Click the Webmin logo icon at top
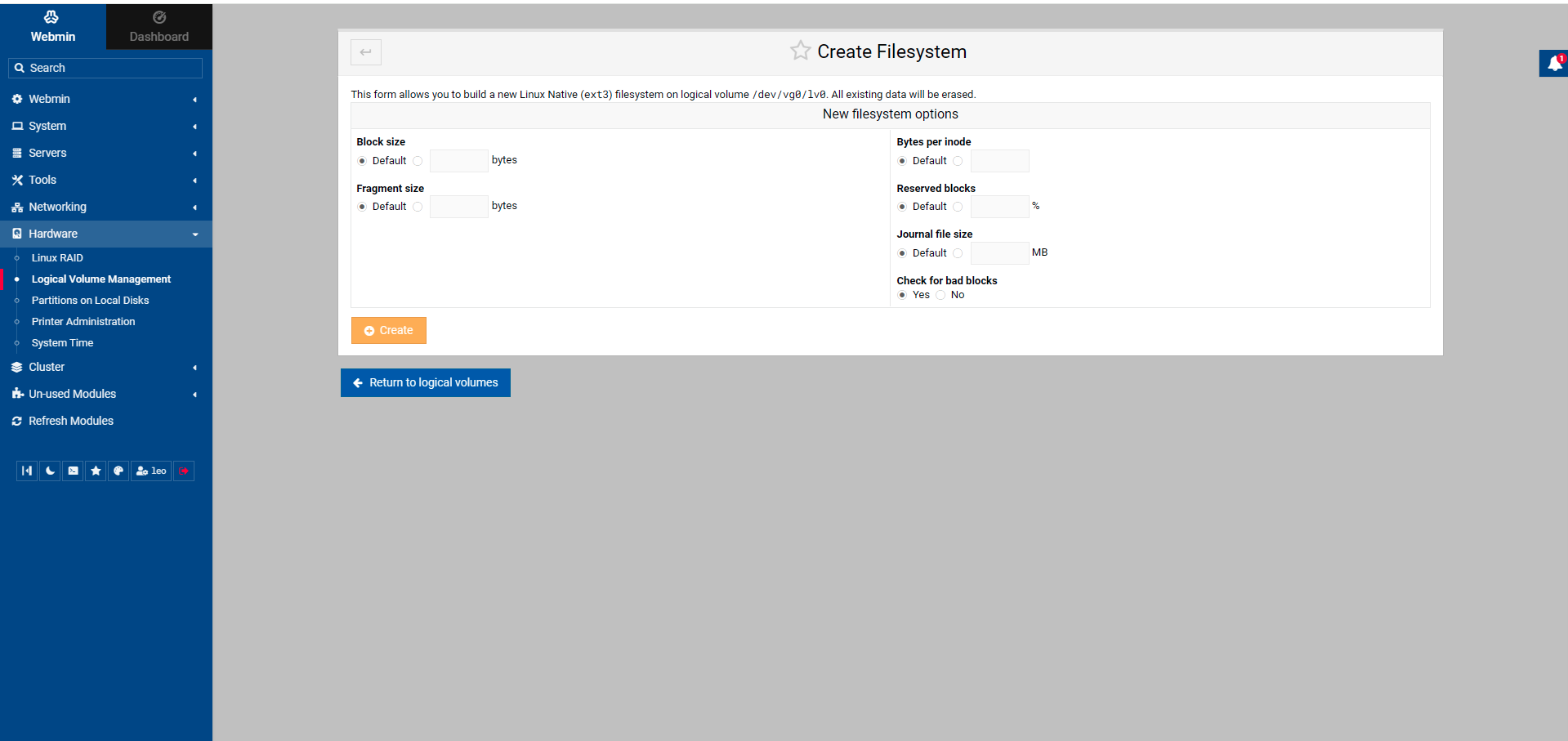This screenshot has height=741, width=1568. click(51, 17)
